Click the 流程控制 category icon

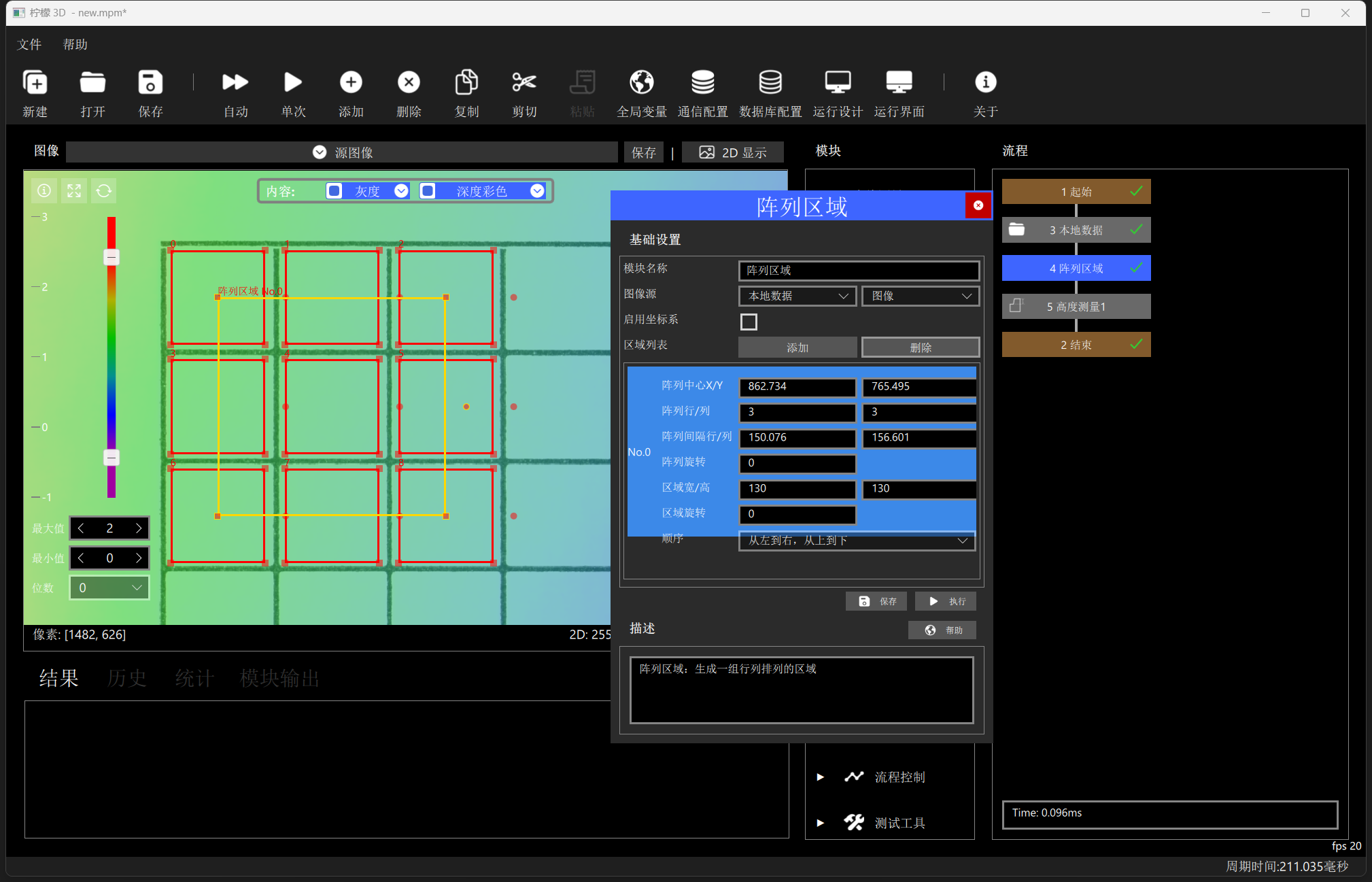point(854,777)
